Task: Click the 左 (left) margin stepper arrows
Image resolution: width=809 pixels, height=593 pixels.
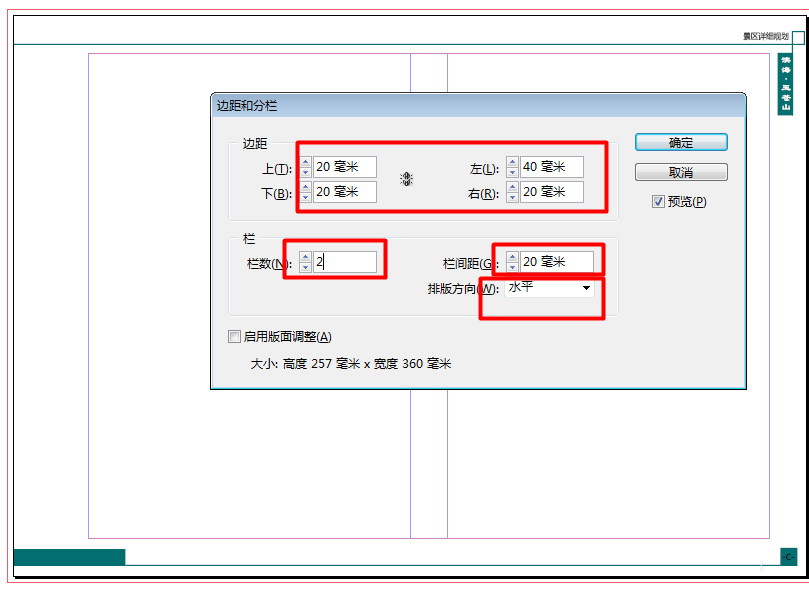Action: [512, 167]
